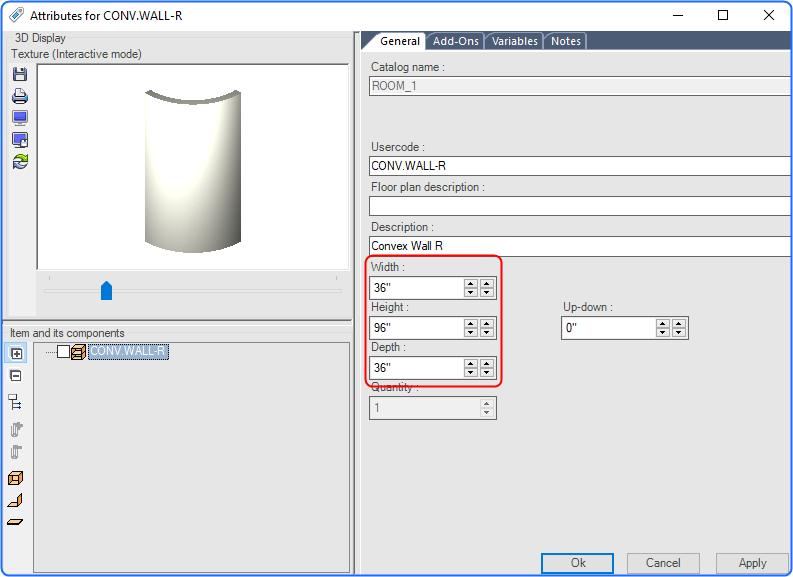Select CONV.WALL-R in the component tree
The image size is (793, 577).
(127, 352)
